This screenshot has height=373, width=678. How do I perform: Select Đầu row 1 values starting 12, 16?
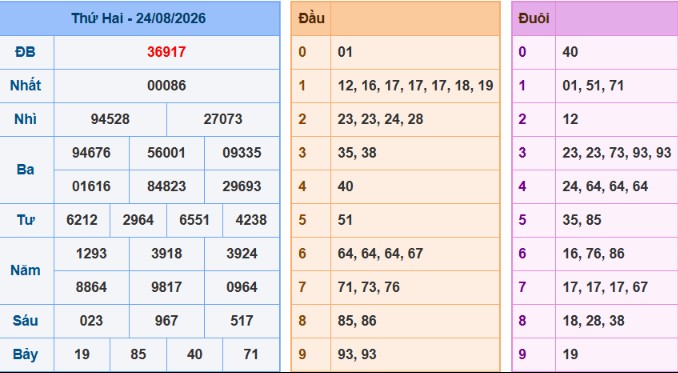pos(416,86)
